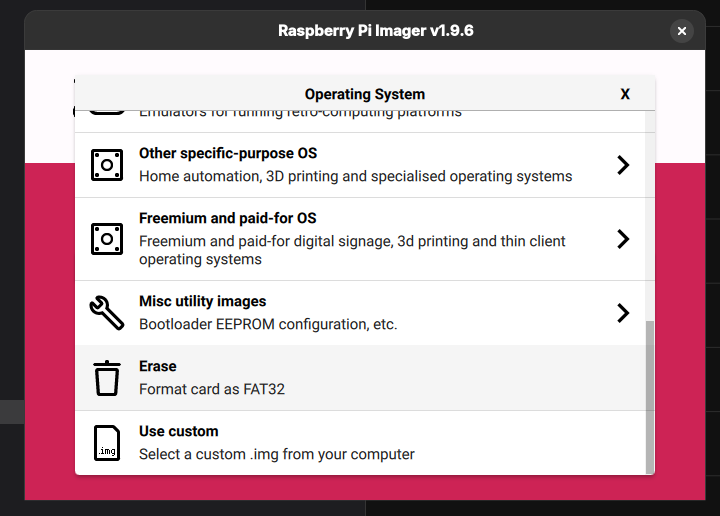Expand Other specific-purpose OS with its chevron
The image size is (720, 516).
pos(623,165)
